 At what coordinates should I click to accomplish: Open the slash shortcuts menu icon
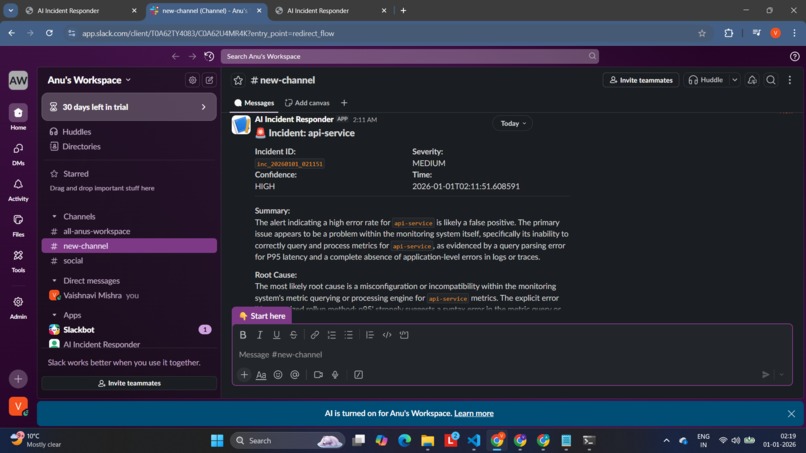click(x=358, y=375)
